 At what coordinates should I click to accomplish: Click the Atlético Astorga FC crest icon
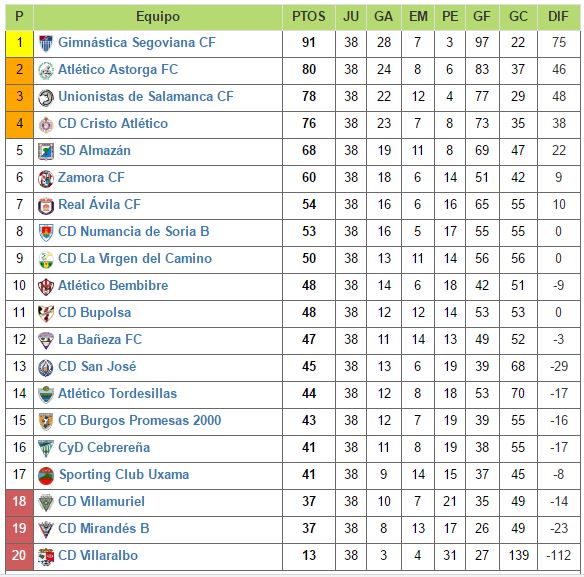click(x=46, y=71)
